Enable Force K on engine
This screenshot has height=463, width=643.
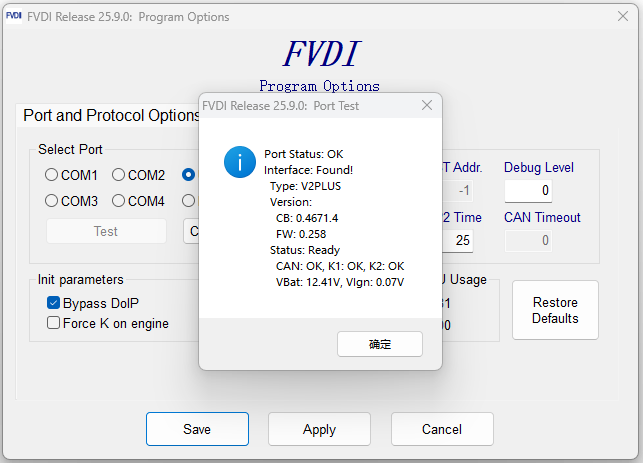pyautogui.click(x=54, y=323)
